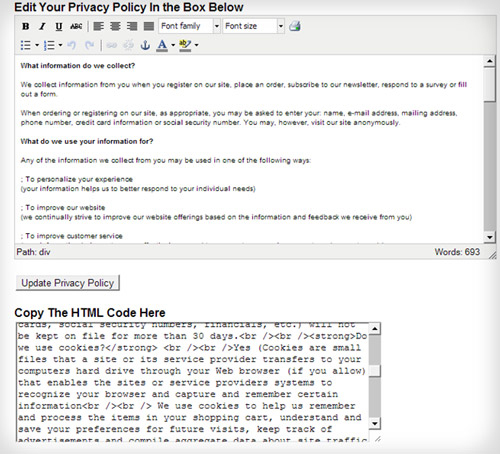Click the editor resize handle beside word count

point(492,255)
